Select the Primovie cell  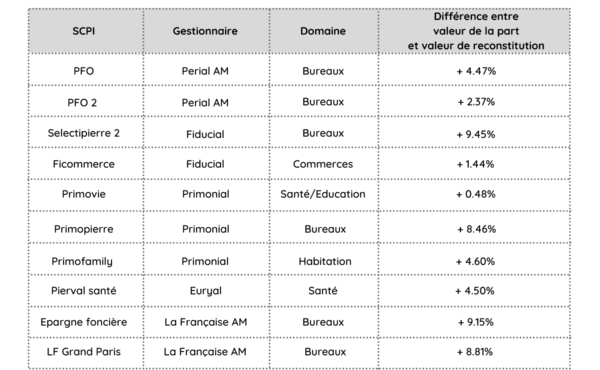[83, 194]
